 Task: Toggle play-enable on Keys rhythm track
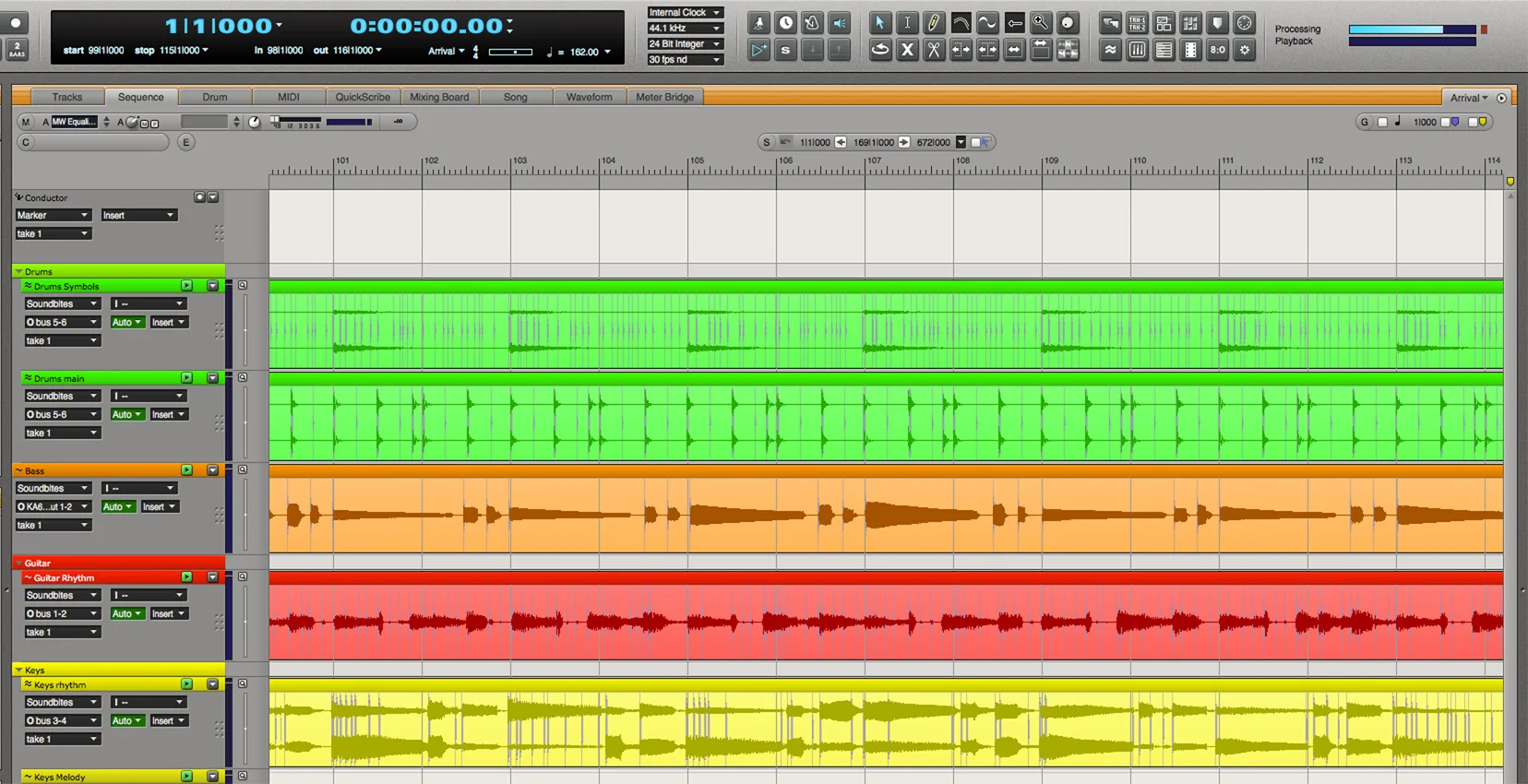pos(186,684)
